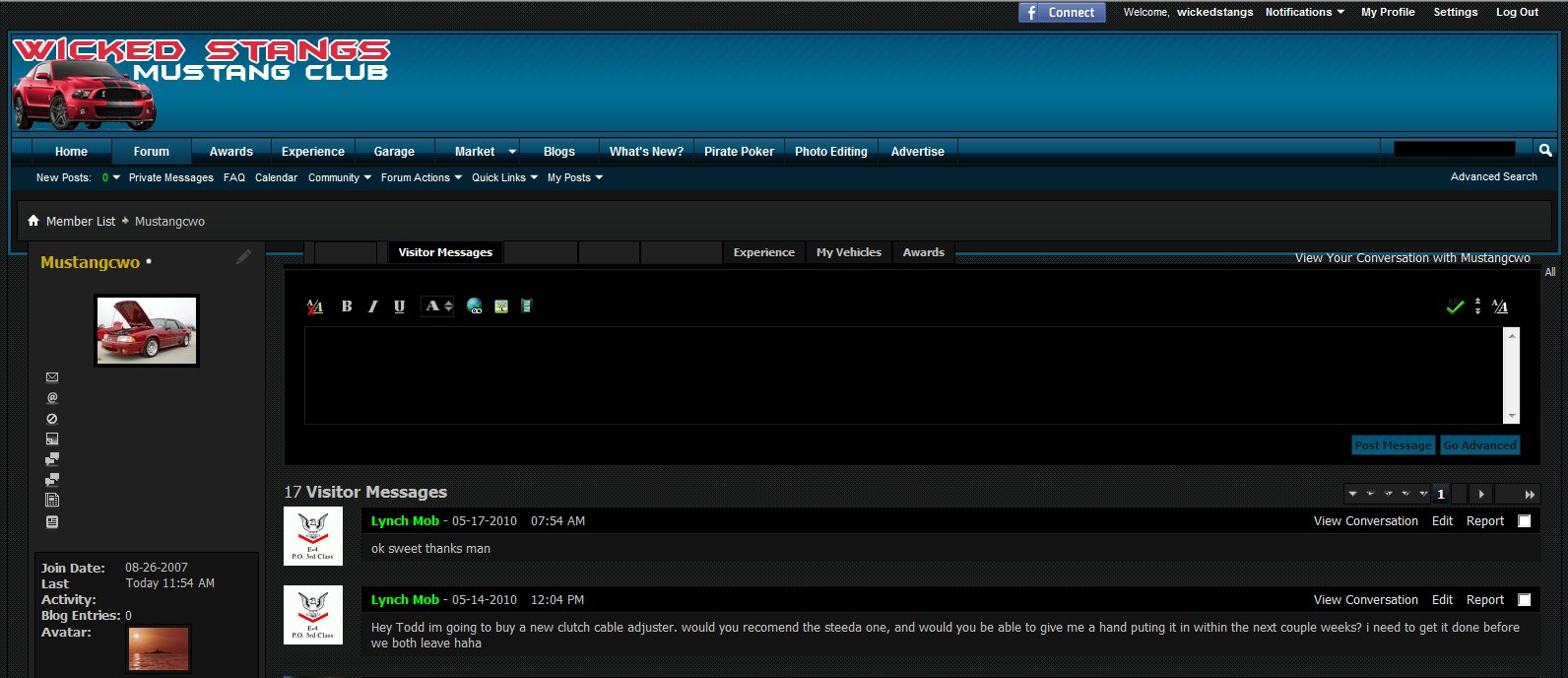This screenshot has height=678, width=1568.
Task: Switch to the Experience profile tab
Action: click(763, 252)
